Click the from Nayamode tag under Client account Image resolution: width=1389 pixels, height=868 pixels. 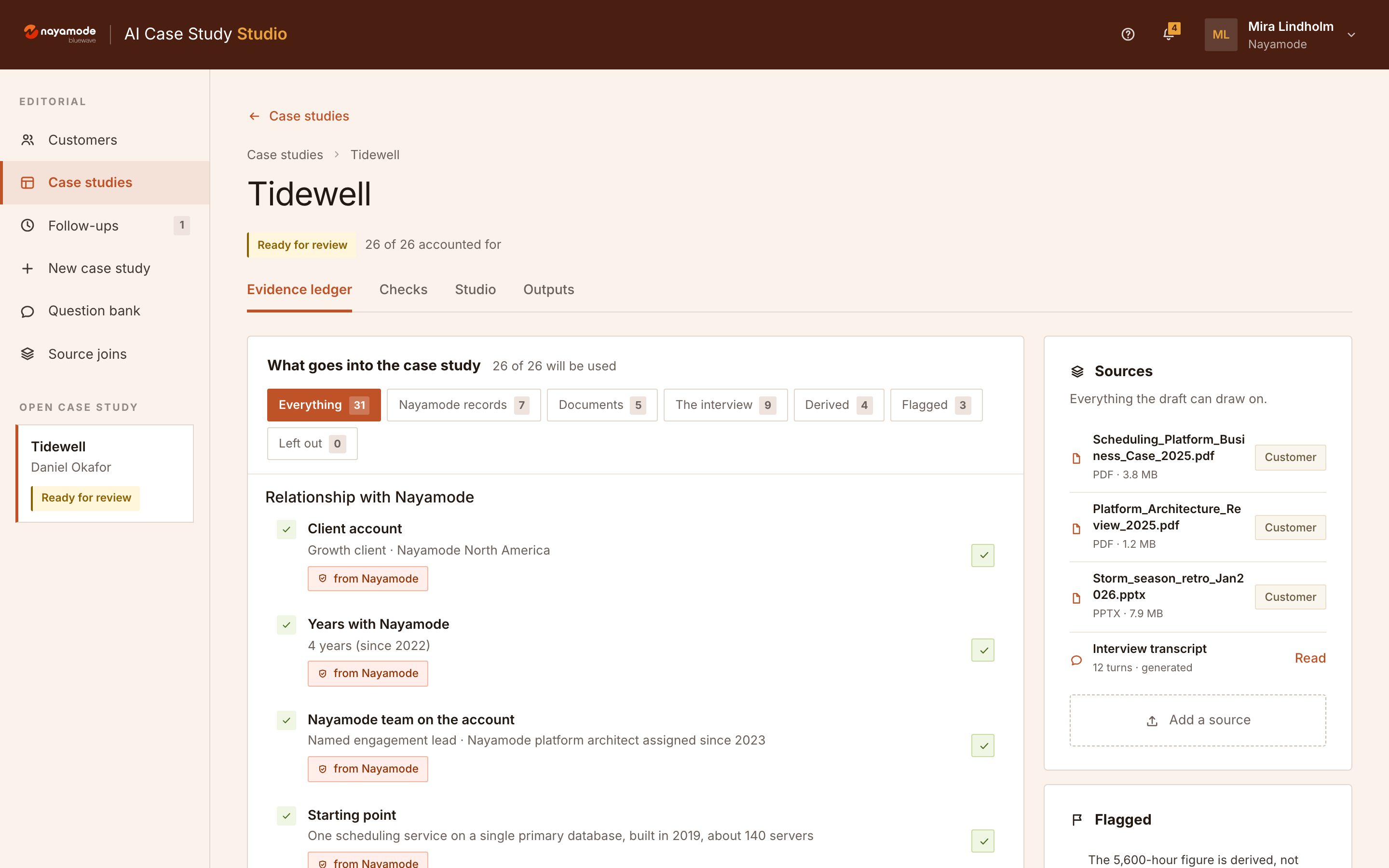(368, 579)
